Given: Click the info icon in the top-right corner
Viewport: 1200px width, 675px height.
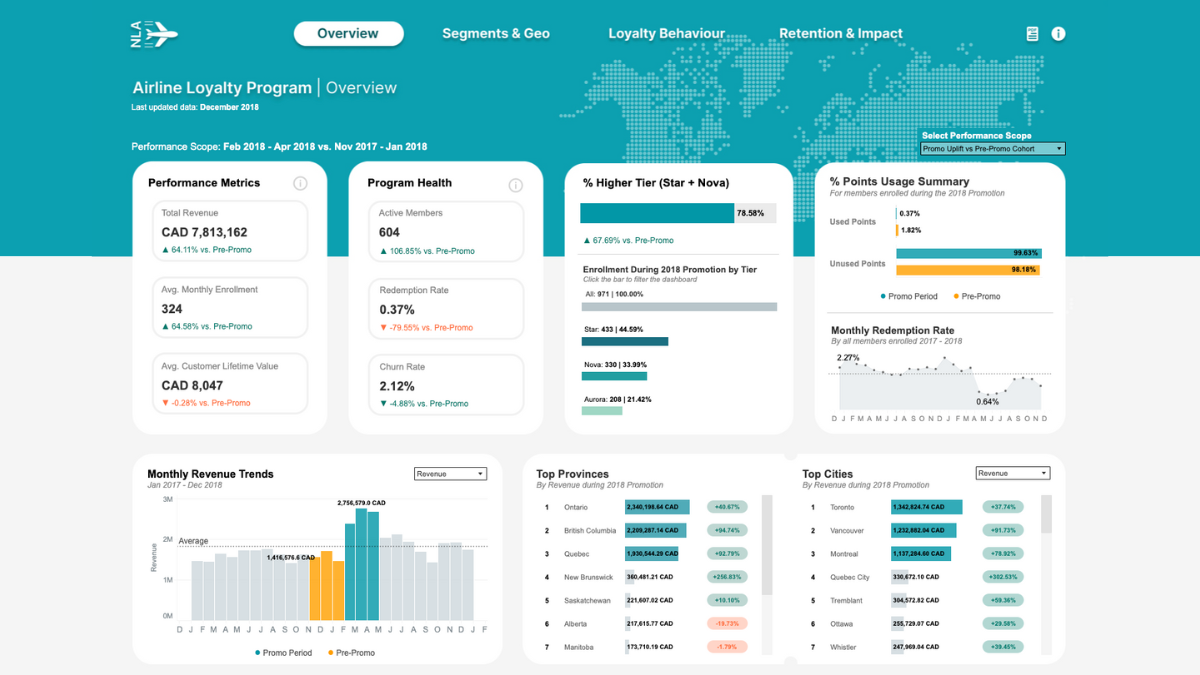Looking at the screenshot, I should click(1058, 33).
